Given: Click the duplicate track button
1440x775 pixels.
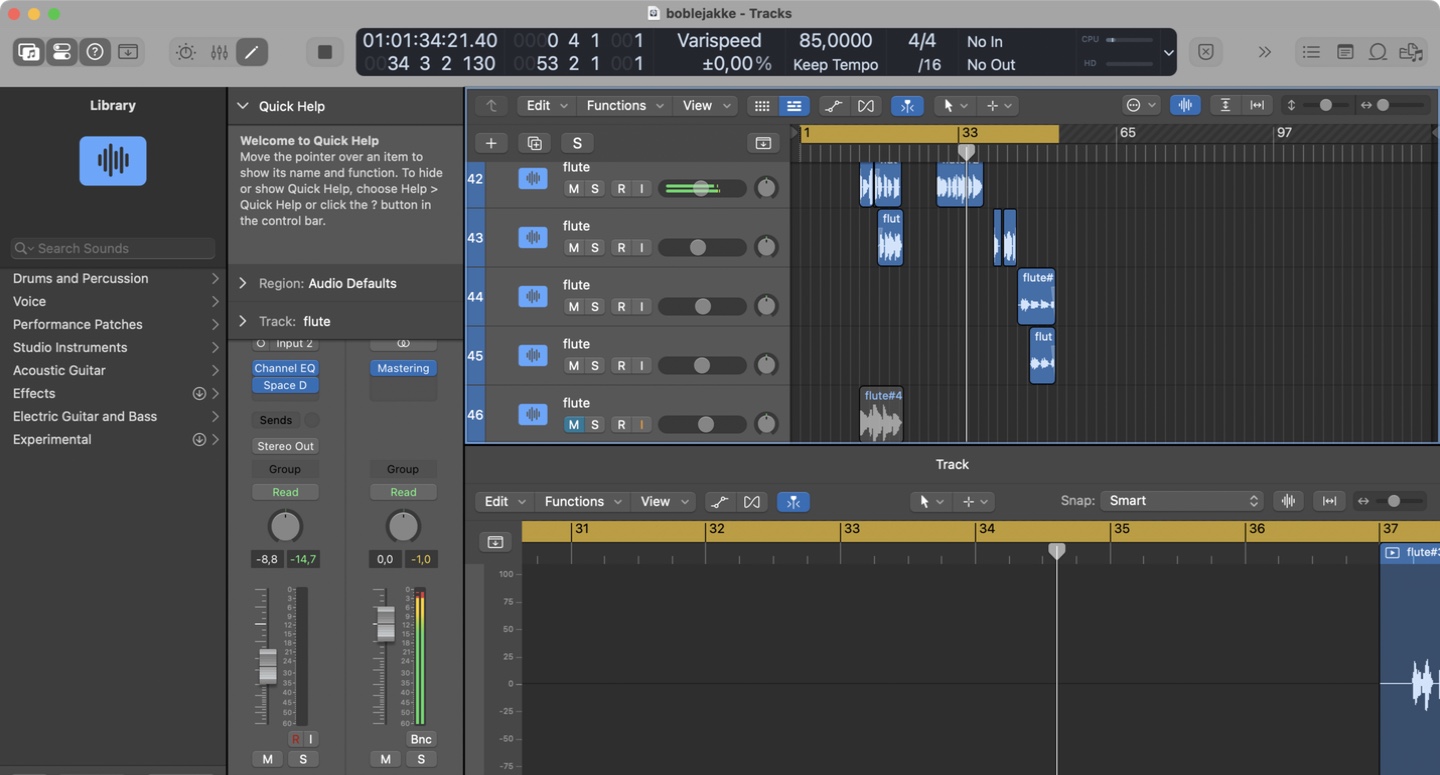Looking at the screenshot, I should pyautogui.click(x=534, y=143).
